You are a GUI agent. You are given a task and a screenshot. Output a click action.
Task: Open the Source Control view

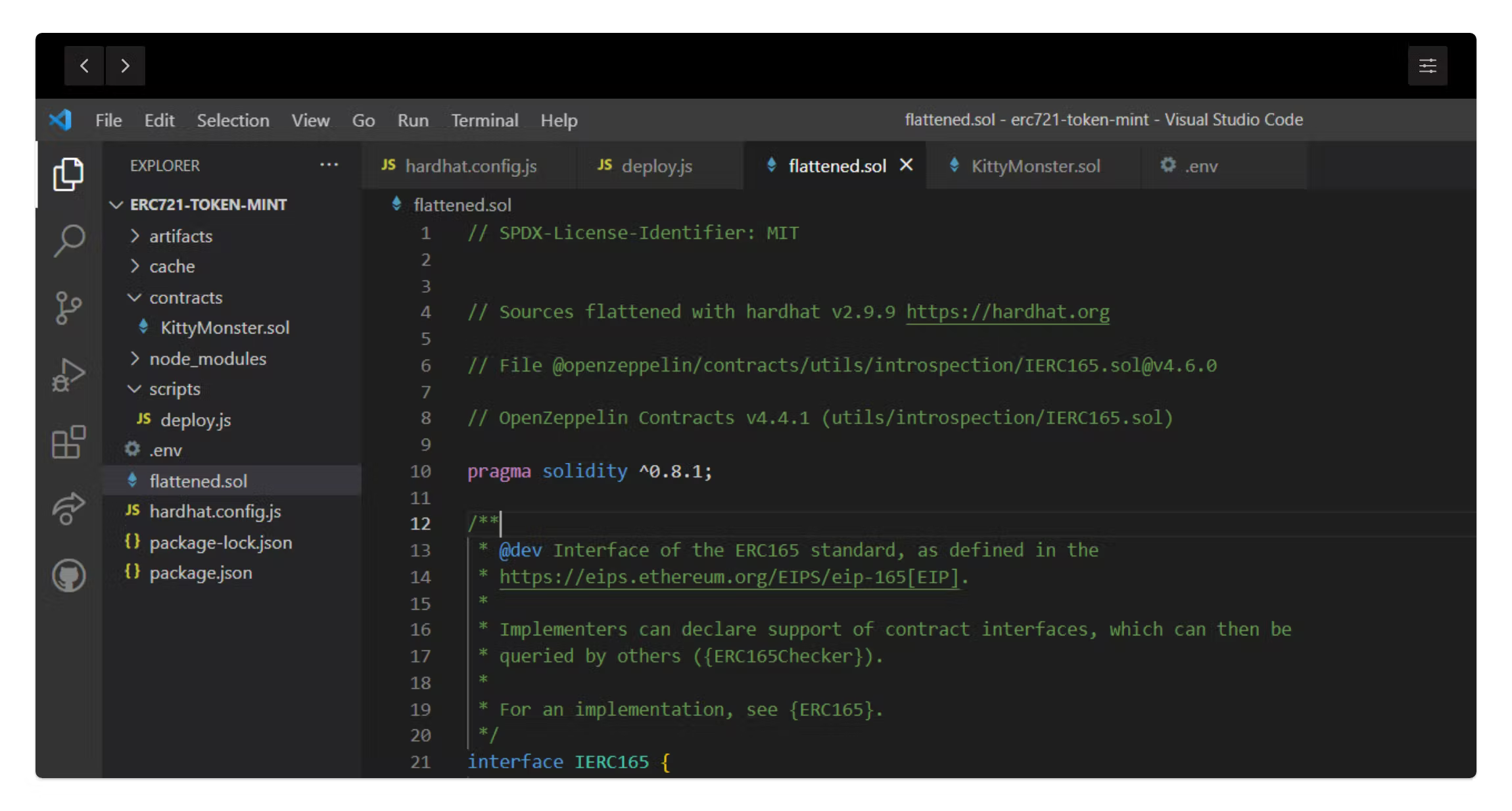tap(68, 308)
